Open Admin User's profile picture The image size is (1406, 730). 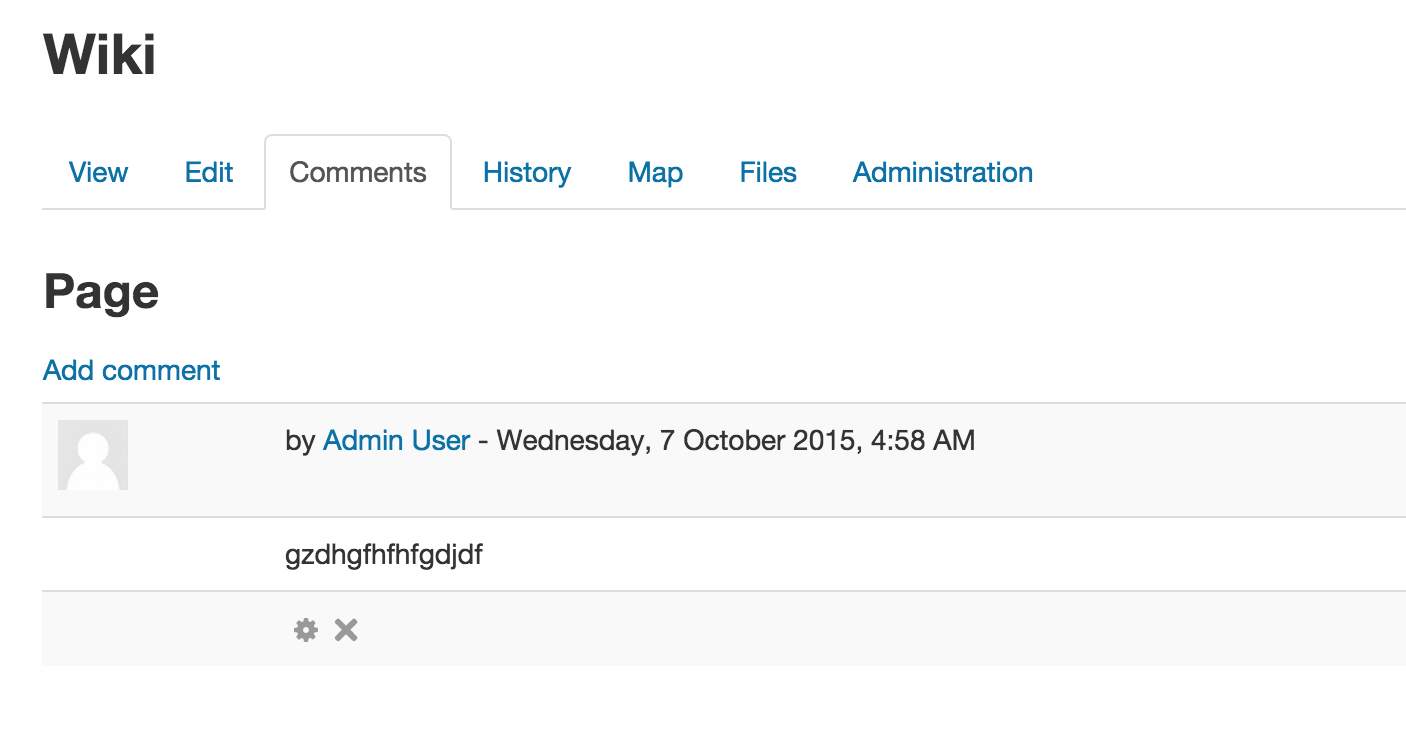coord(93,455)
